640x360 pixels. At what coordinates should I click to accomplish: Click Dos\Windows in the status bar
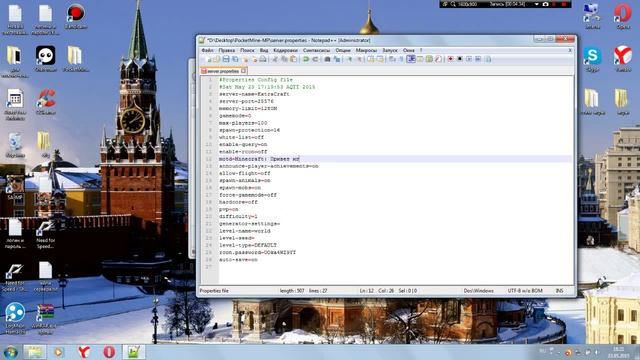point(478,291)
